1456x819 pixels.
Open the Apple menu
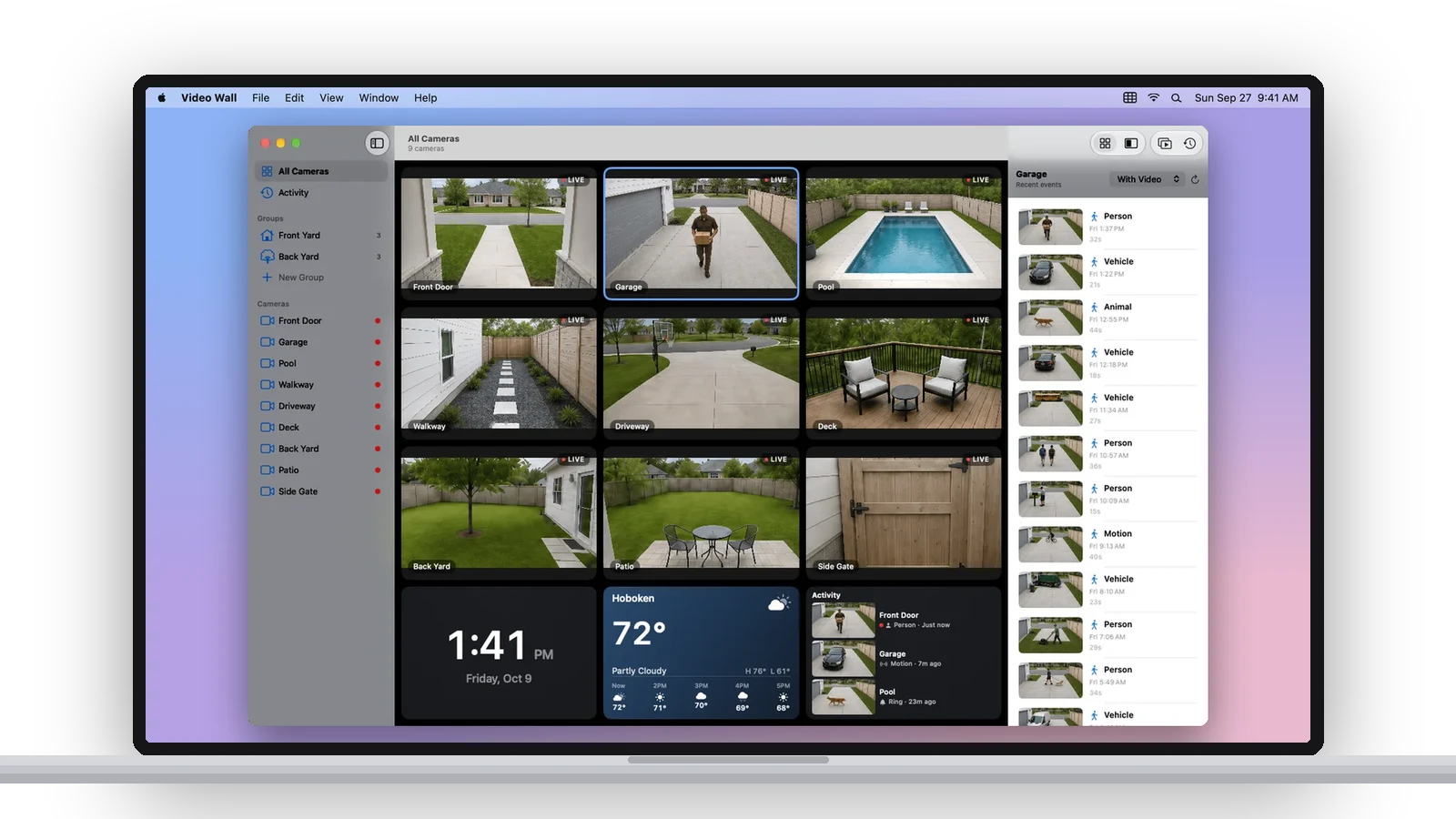point(162,97)
